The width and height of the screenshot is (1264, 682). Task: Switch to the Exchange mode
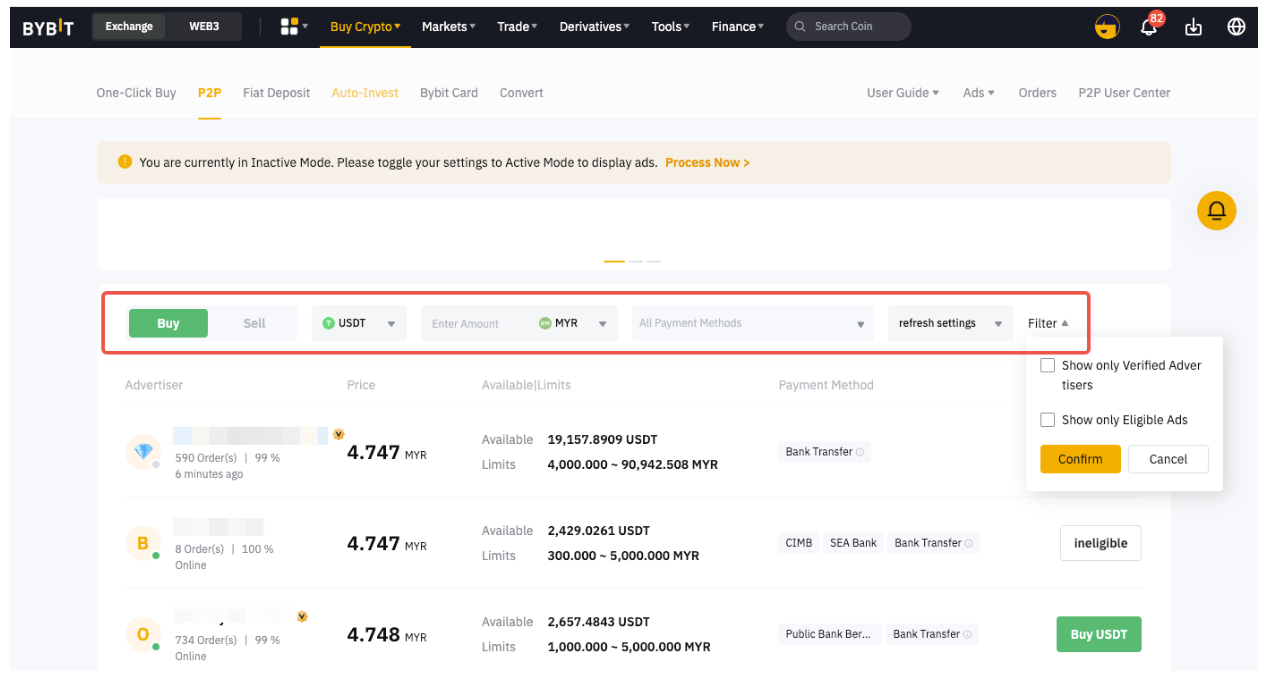(x=129, y=27)
